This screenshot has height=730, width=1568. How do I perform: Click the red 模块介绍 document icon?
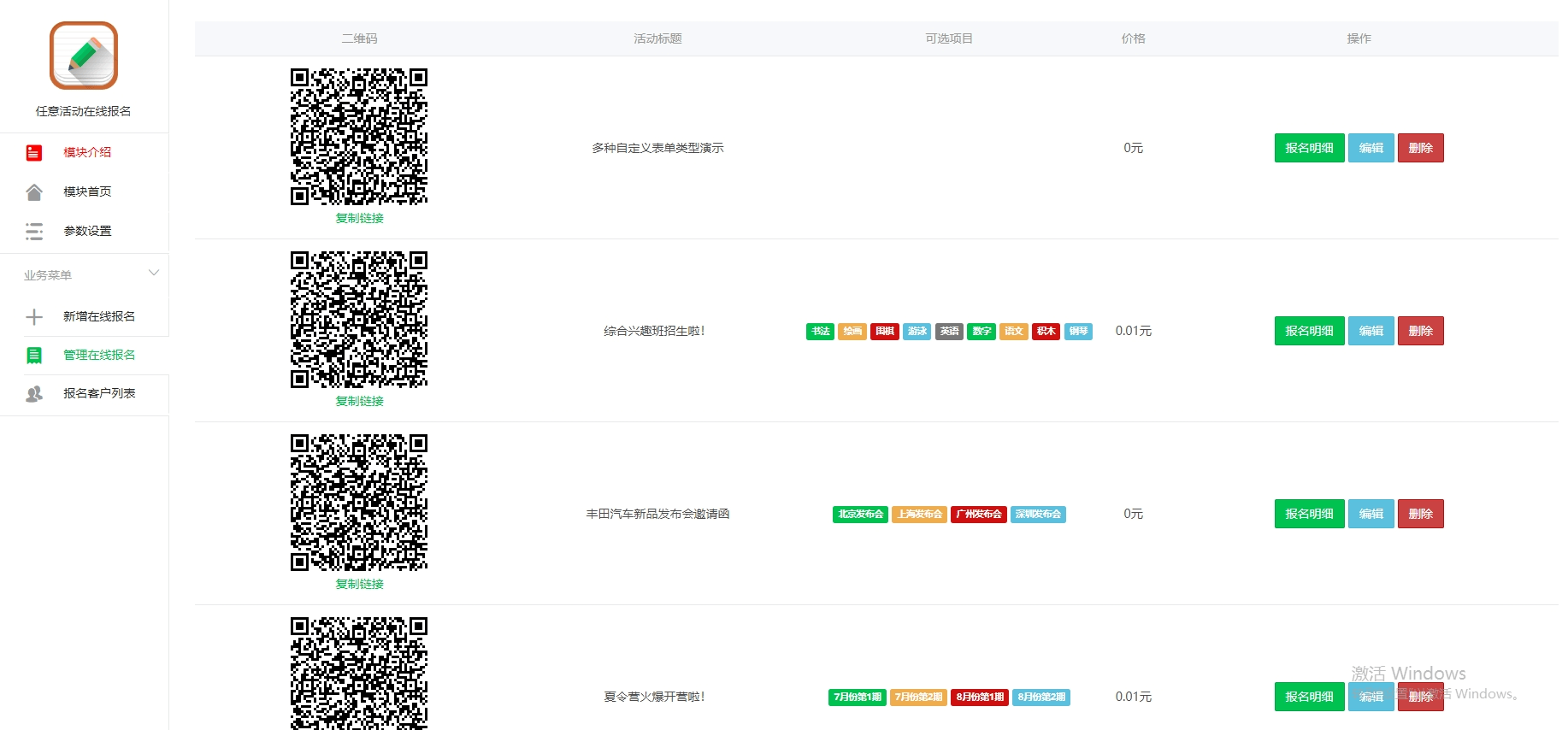34,153
